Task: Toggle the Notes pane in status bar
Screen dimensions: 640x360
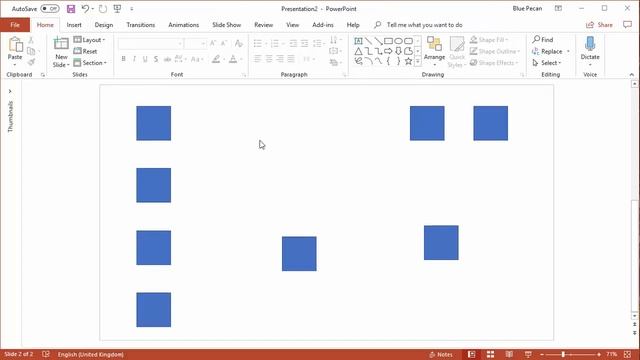Action: tap(441, 354)
